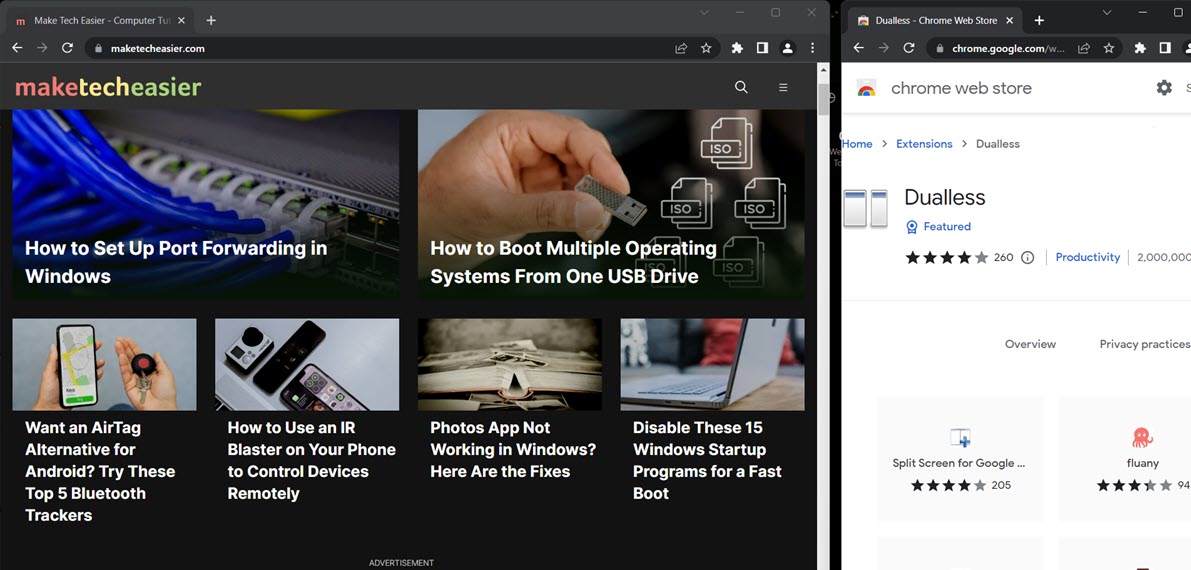Screen dimensions: 1191x570
Task: Open side panel icon in Make Tech Easier window
Action: coord(762,48)
